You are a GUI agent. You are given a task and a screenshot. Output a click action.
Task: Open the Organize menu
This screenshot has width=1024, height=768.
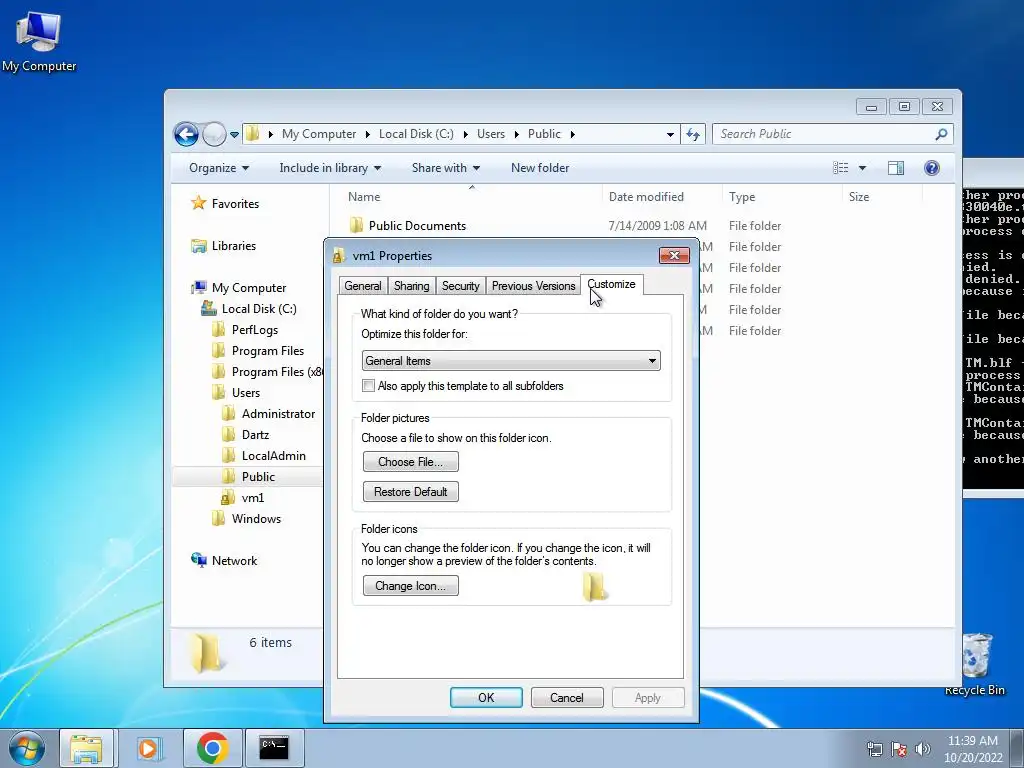[219, 168]
